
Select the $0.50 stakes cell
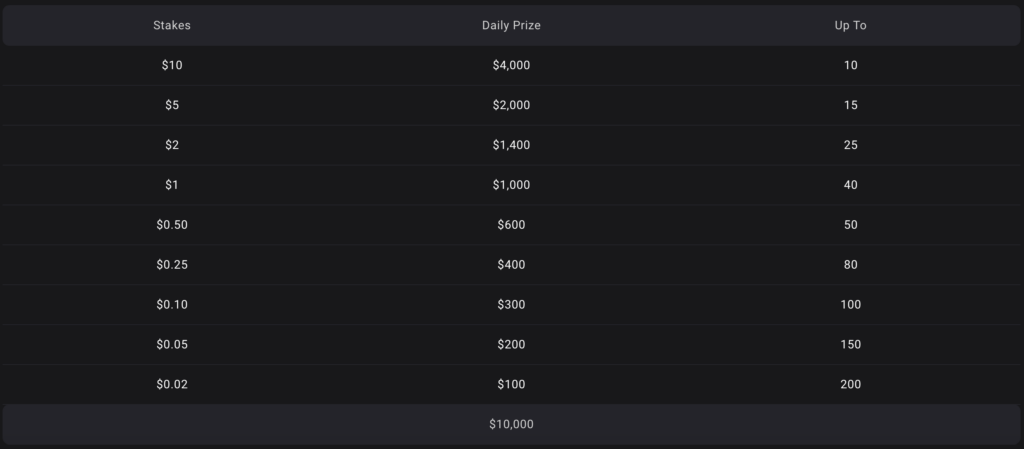(x=172, y=224)
